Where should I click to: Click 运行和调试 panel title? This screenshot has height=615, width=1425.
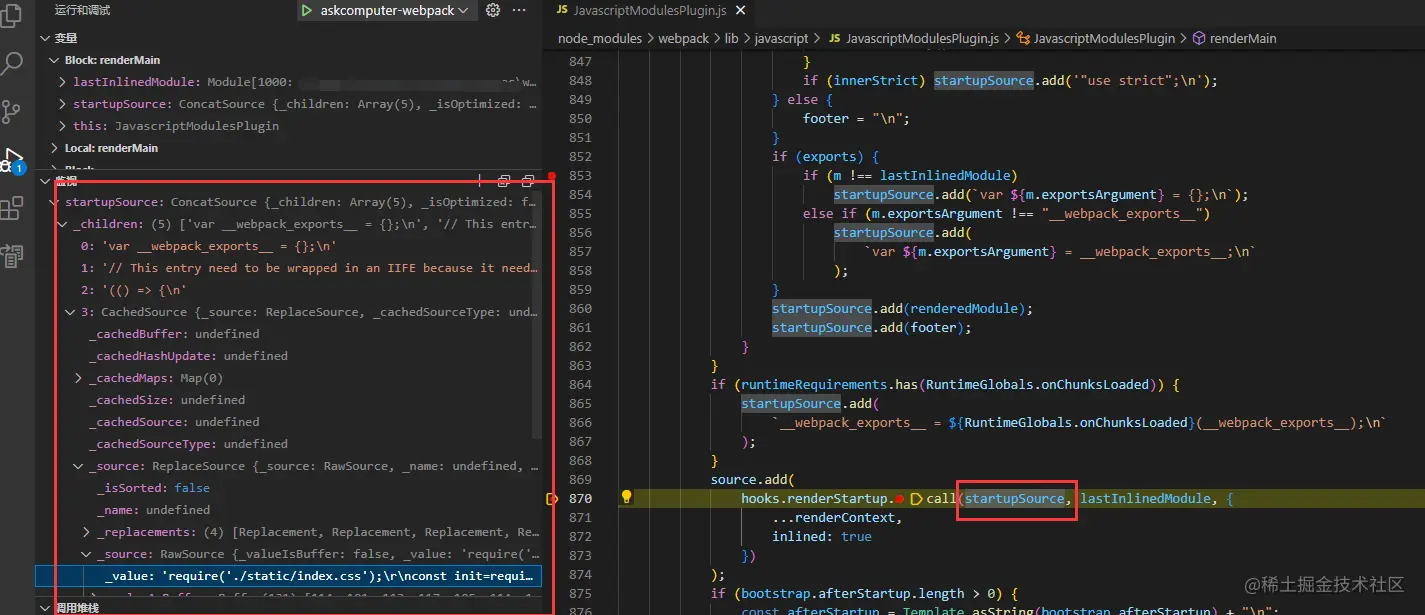[x=82, y=10]
